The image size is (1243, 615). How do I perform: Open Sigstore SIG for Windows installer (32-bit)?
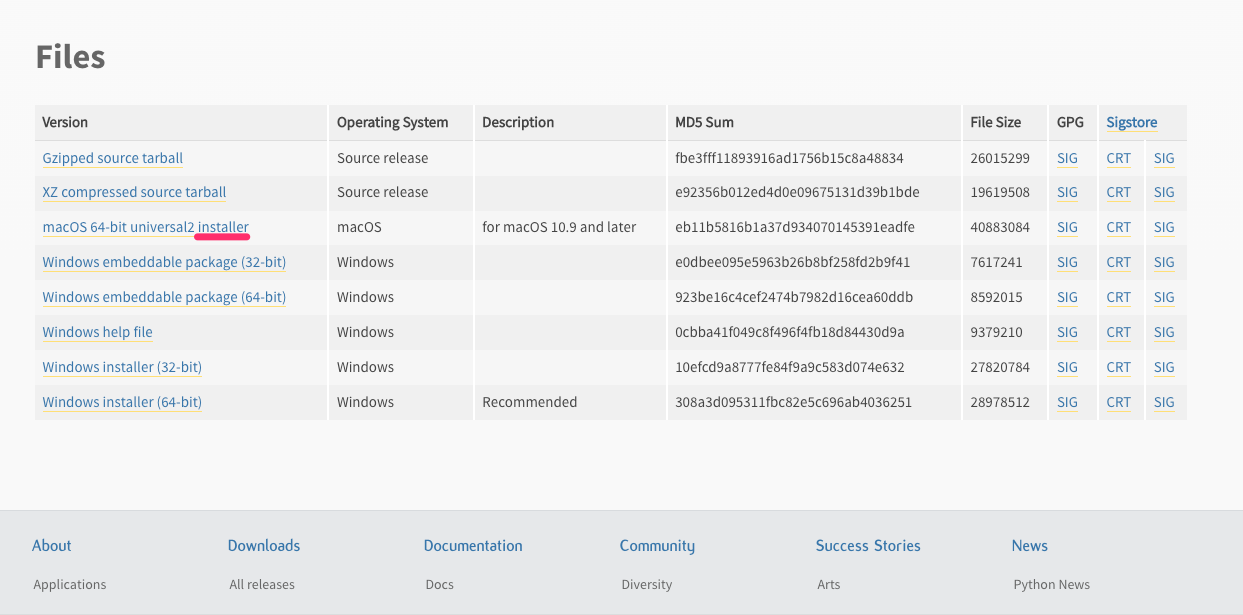pyautogui.click(x=1164, y=367)
